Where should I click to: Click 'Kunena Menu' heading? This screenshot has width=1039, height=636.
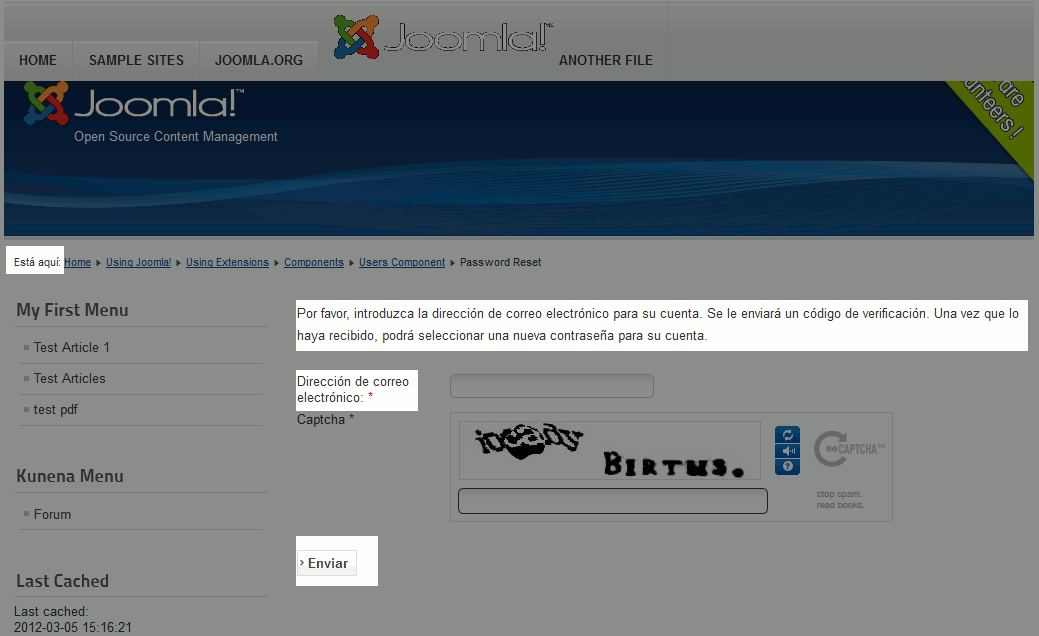pyautogui.click(x=70, y=476)
